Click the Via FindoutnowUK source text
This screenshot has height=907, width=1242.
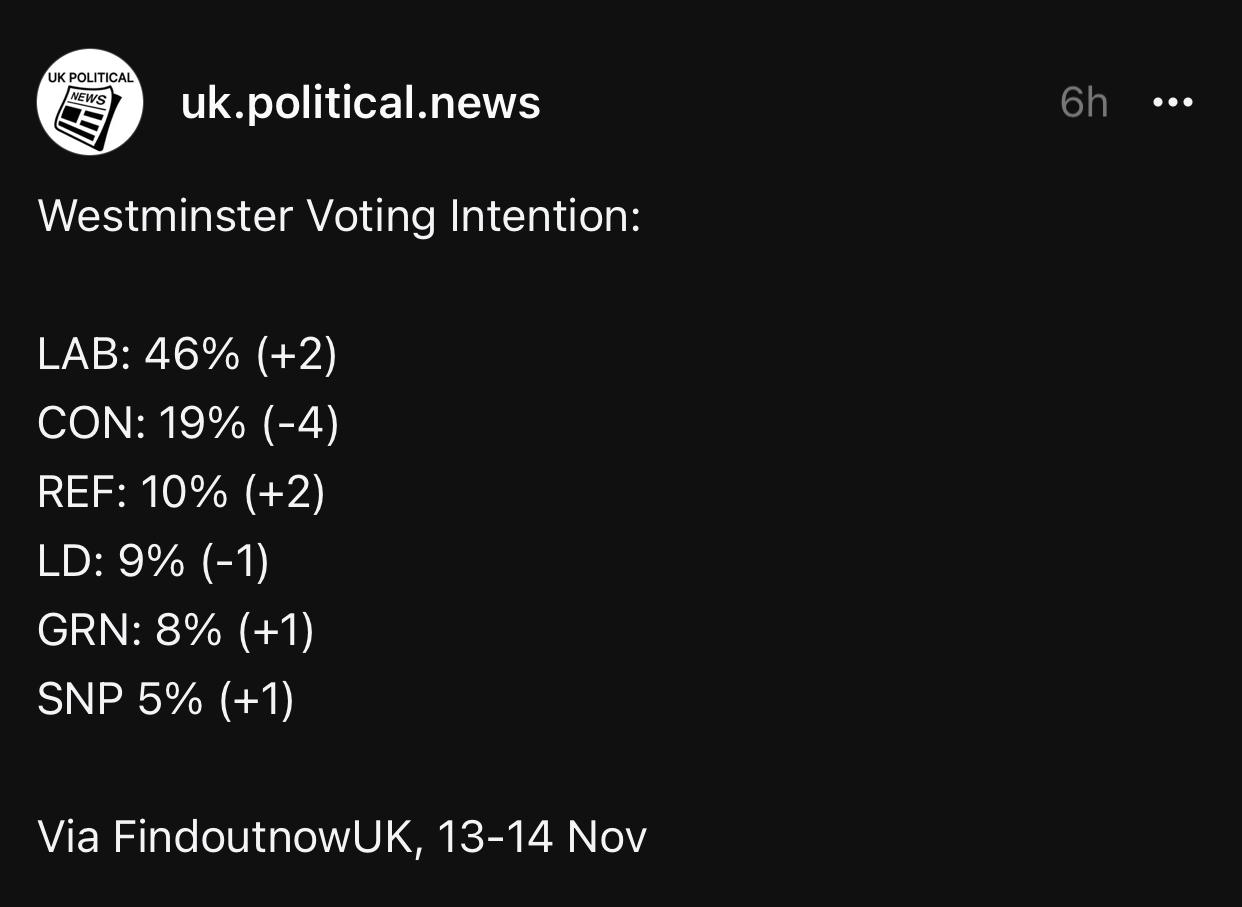coord(224,837)
